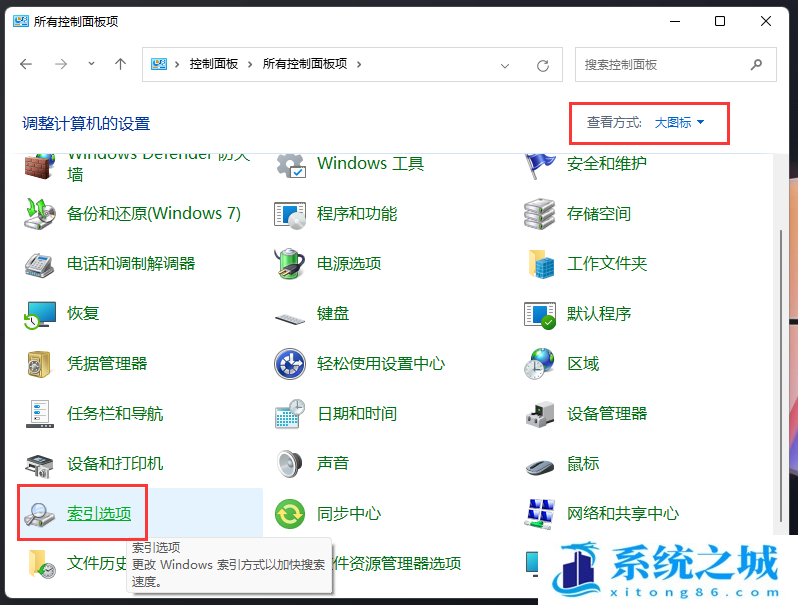Open the 凭据管理器 safe icon
Viewport: 798px width, 605px height.
(41, 364)
